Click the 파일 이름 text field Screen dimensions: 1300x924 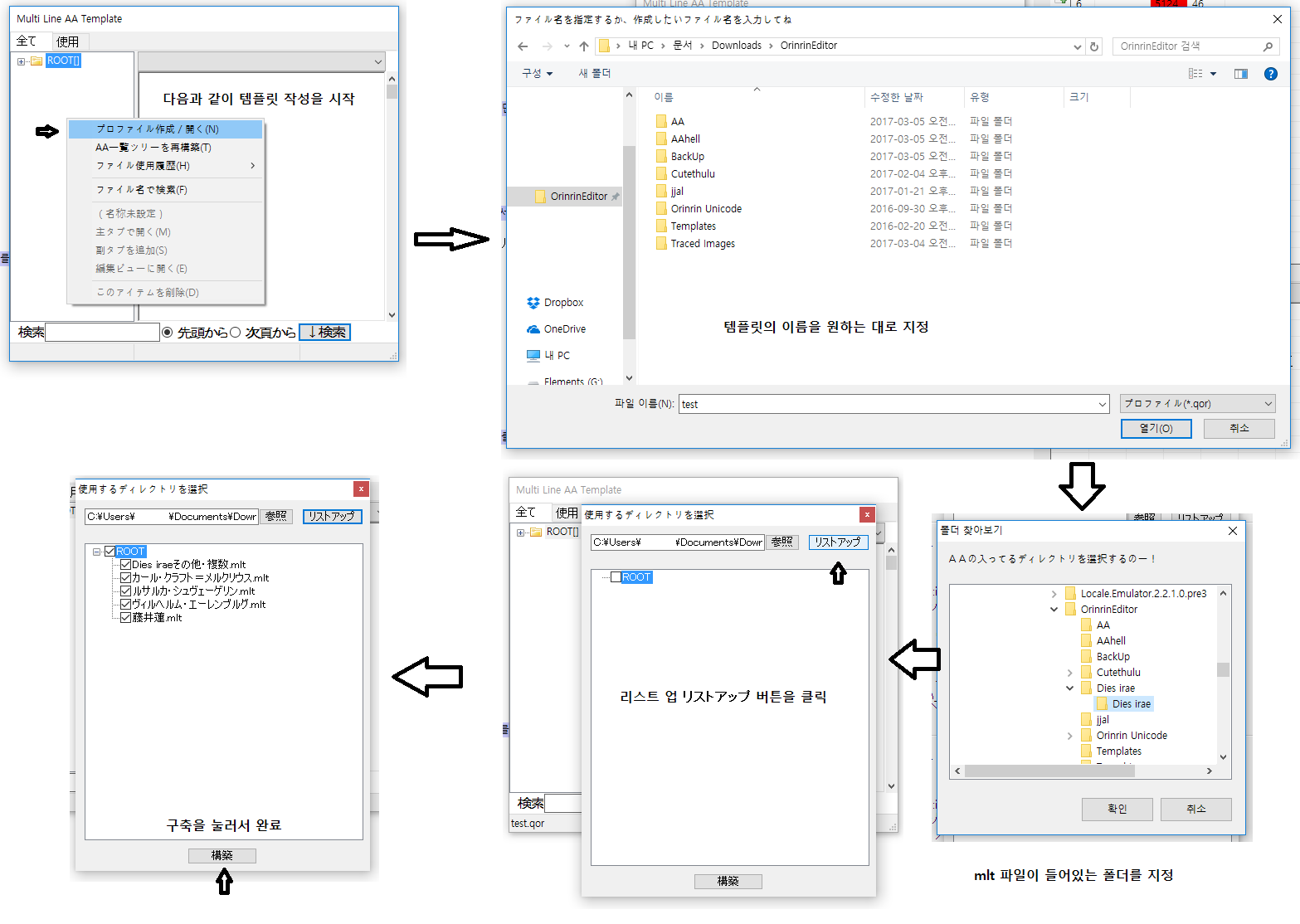pyautogui.click(x=888, y=404)
